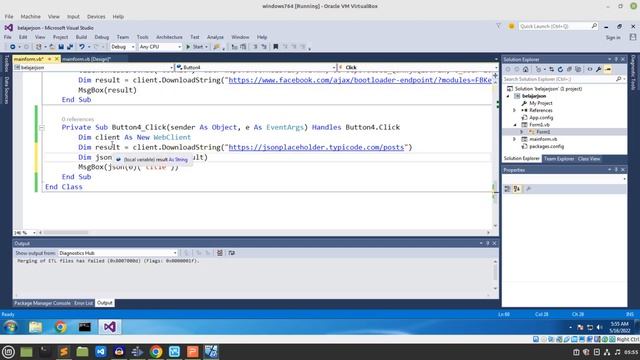Select Form1 class item

click(543, 132)
